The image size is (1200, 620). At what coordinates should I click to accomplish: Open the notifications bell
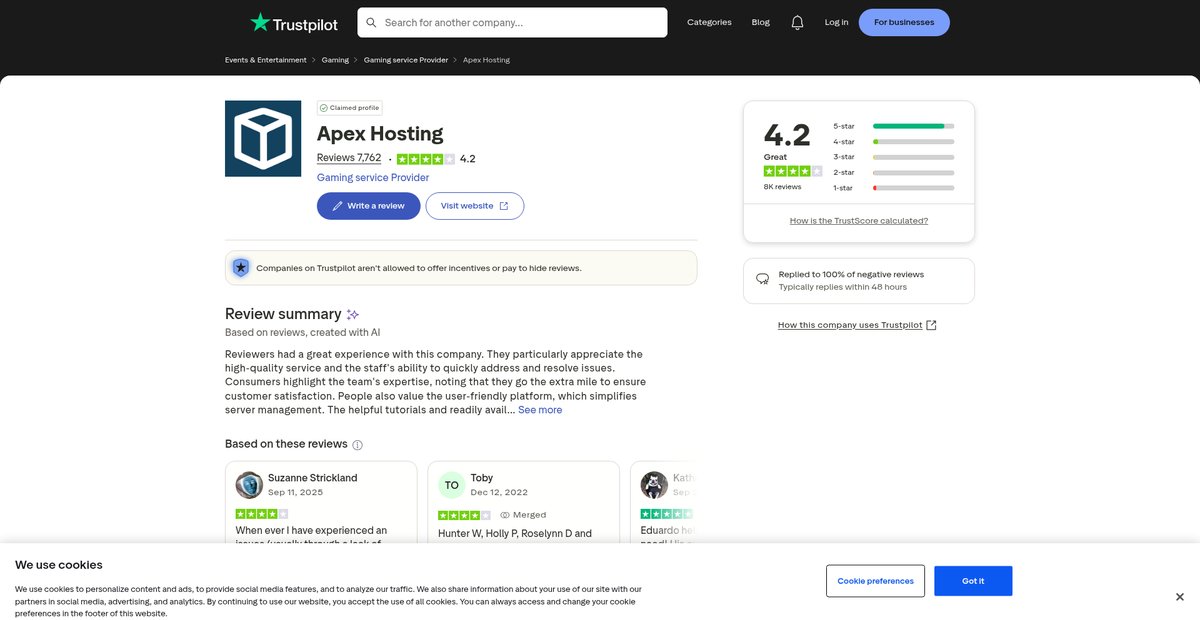797,22
